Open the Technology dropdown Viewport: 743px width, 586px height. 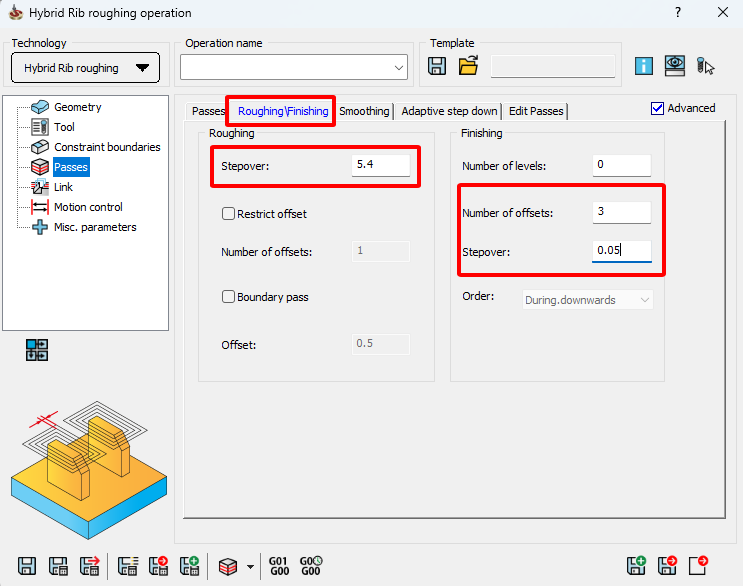84,68
